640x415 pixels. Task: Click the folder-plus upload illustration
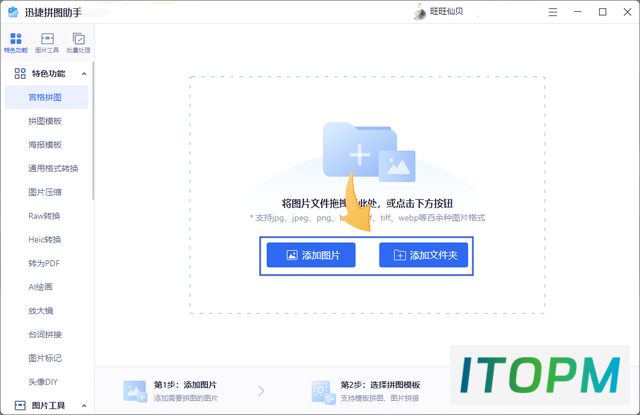(369, 152)
